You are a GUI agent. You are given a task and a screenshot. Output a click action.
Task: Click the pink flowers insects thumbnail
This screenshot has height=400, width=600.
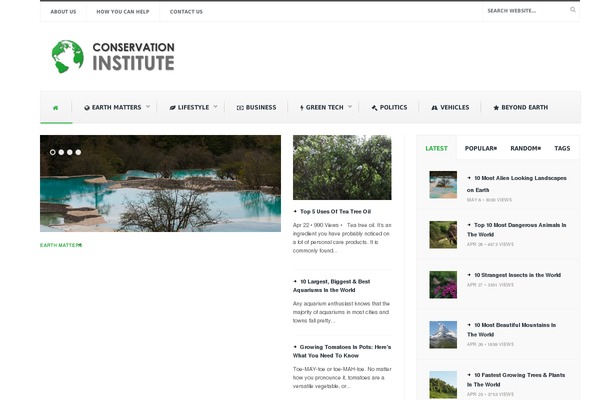[x=443, y=285]
